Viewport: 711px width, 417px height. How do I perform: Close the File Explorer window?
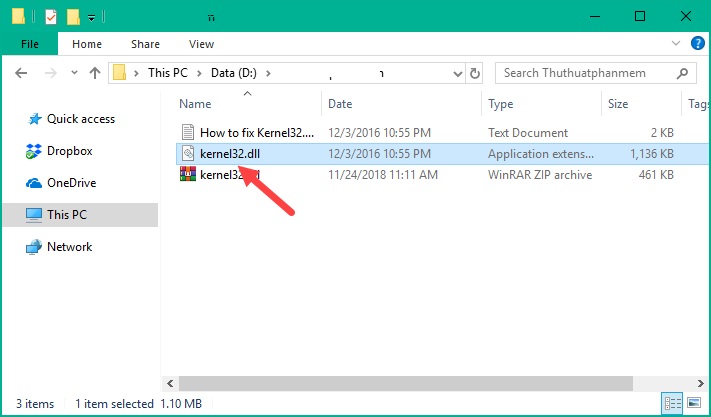point(686,16)
